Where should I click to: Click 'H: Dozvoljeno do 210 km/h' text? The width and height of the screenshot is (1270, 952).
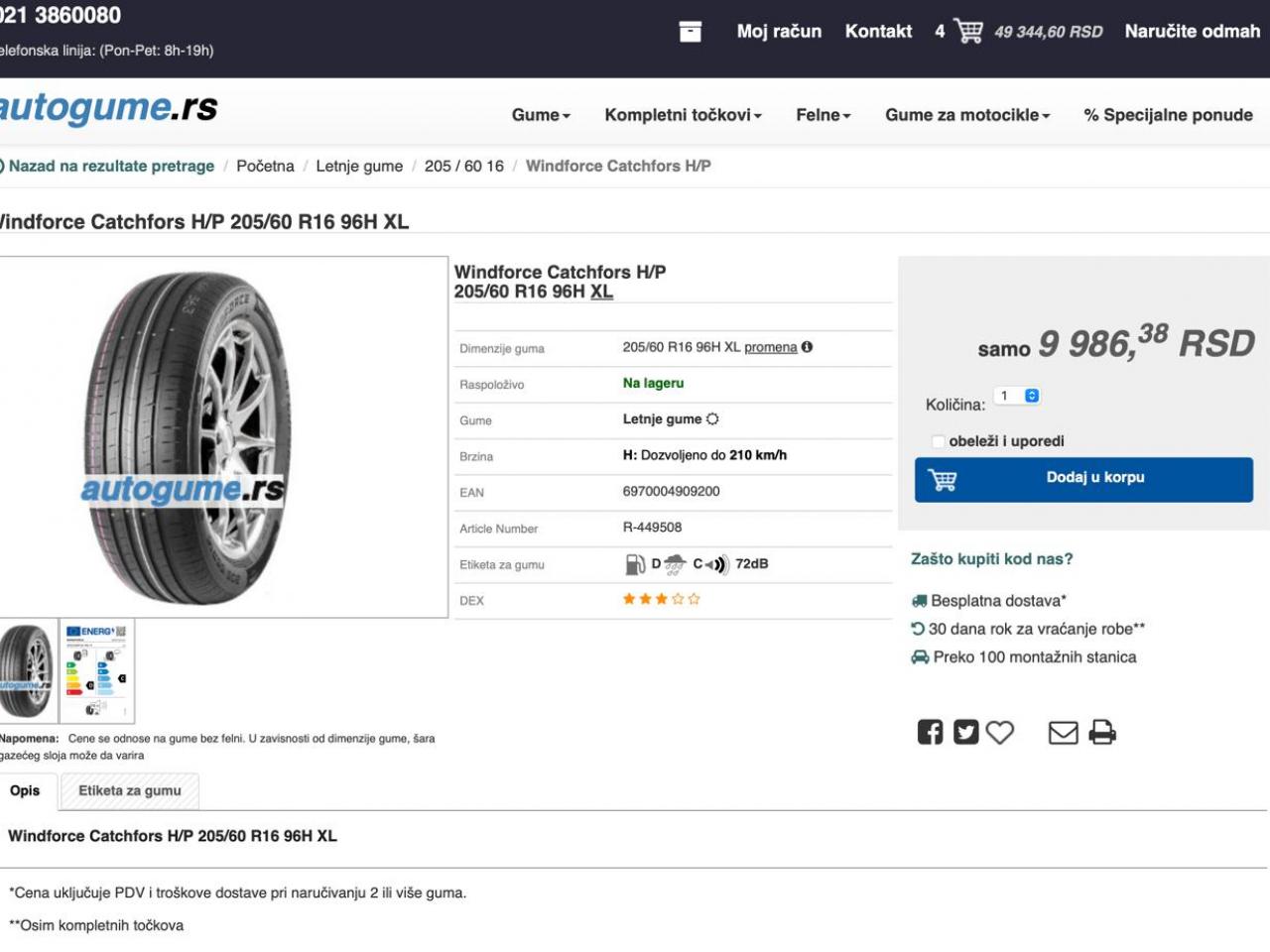704,455
